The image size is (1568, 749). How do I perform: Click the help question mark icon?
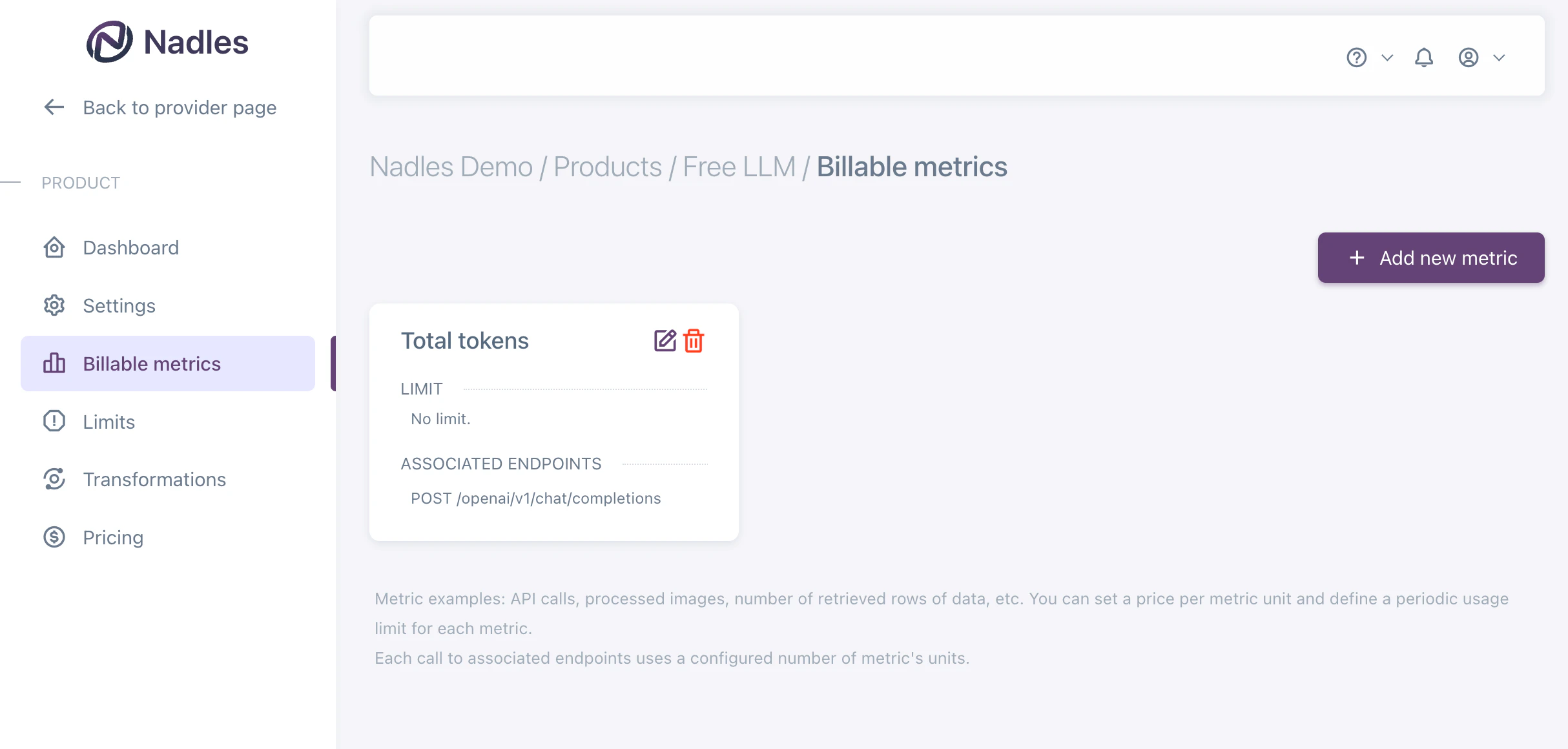[x=1356, y=57]
